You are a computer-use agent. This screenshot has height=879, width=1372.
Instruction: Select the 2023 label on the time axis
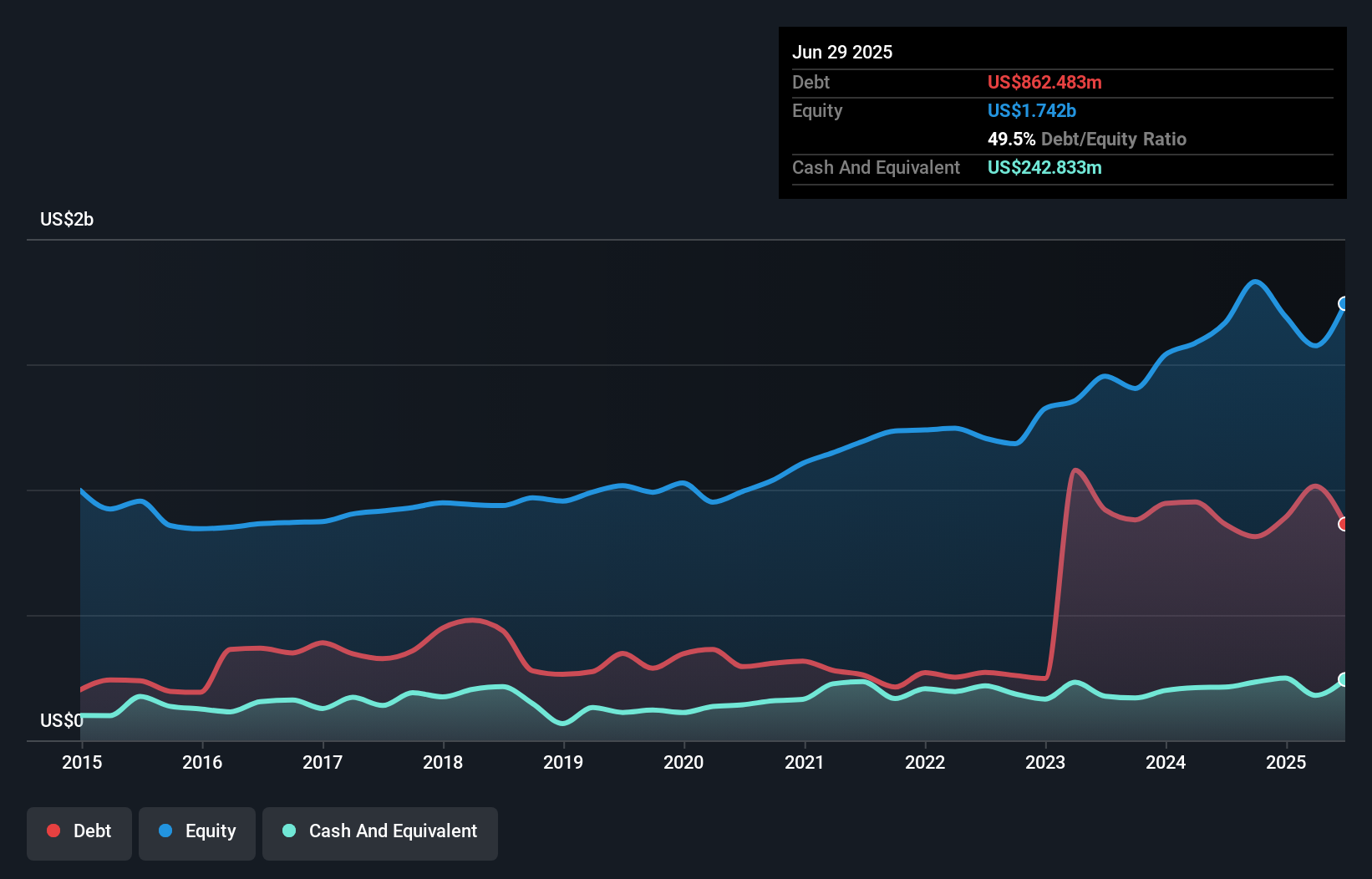click(1044, 762)
